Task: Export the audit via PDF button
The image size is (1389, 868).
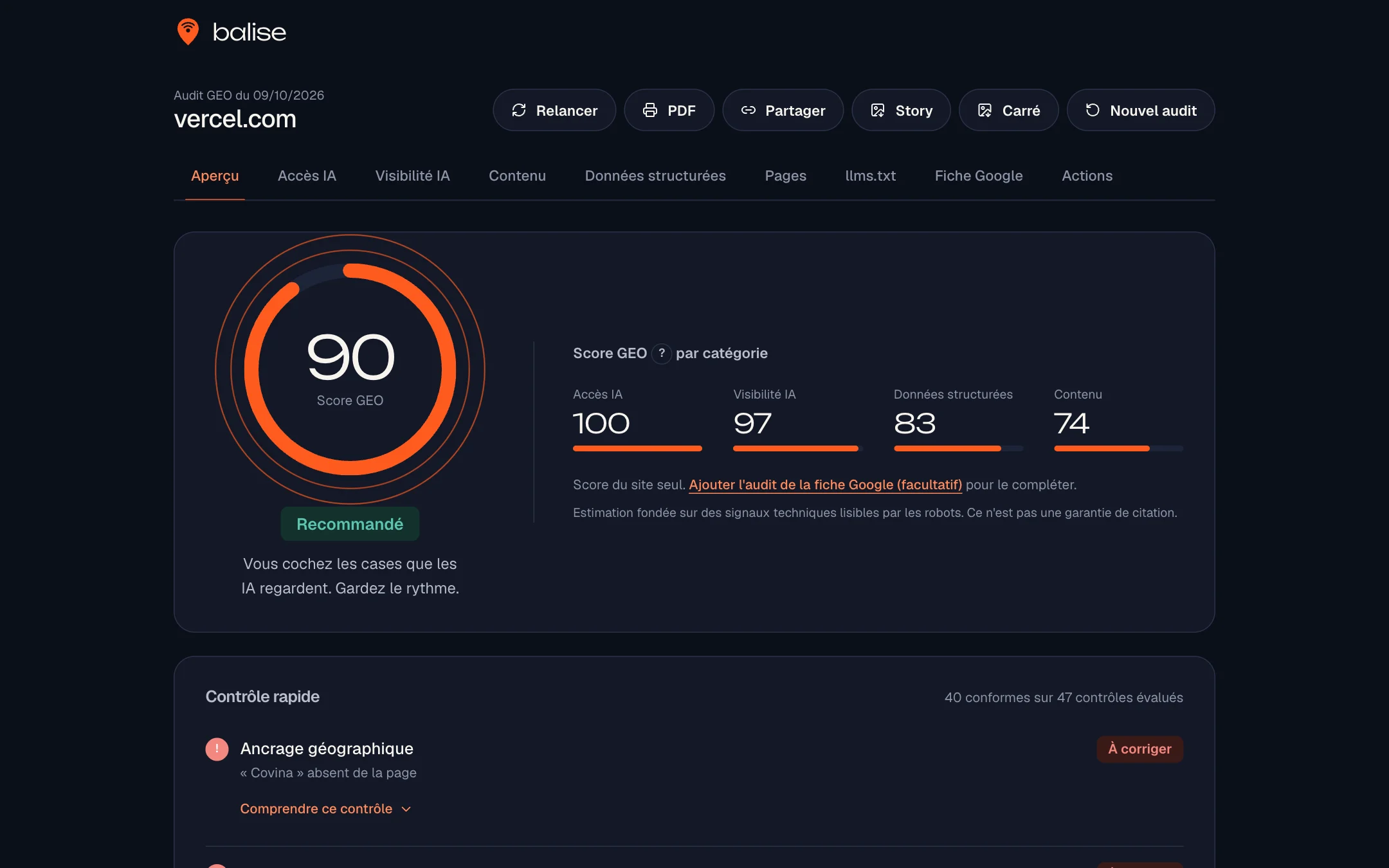Action: point(669,111)
